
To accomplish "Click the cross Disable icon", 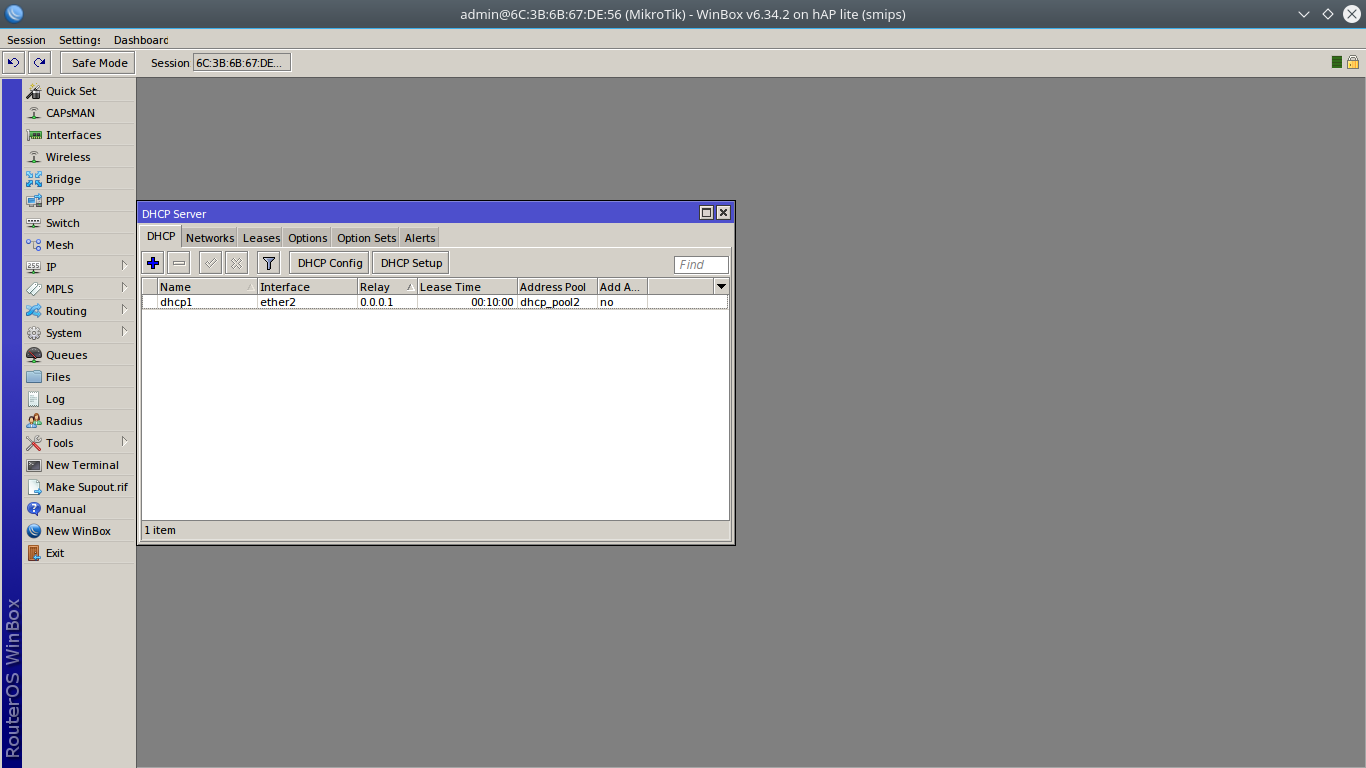I will click(x=236, y=263).
